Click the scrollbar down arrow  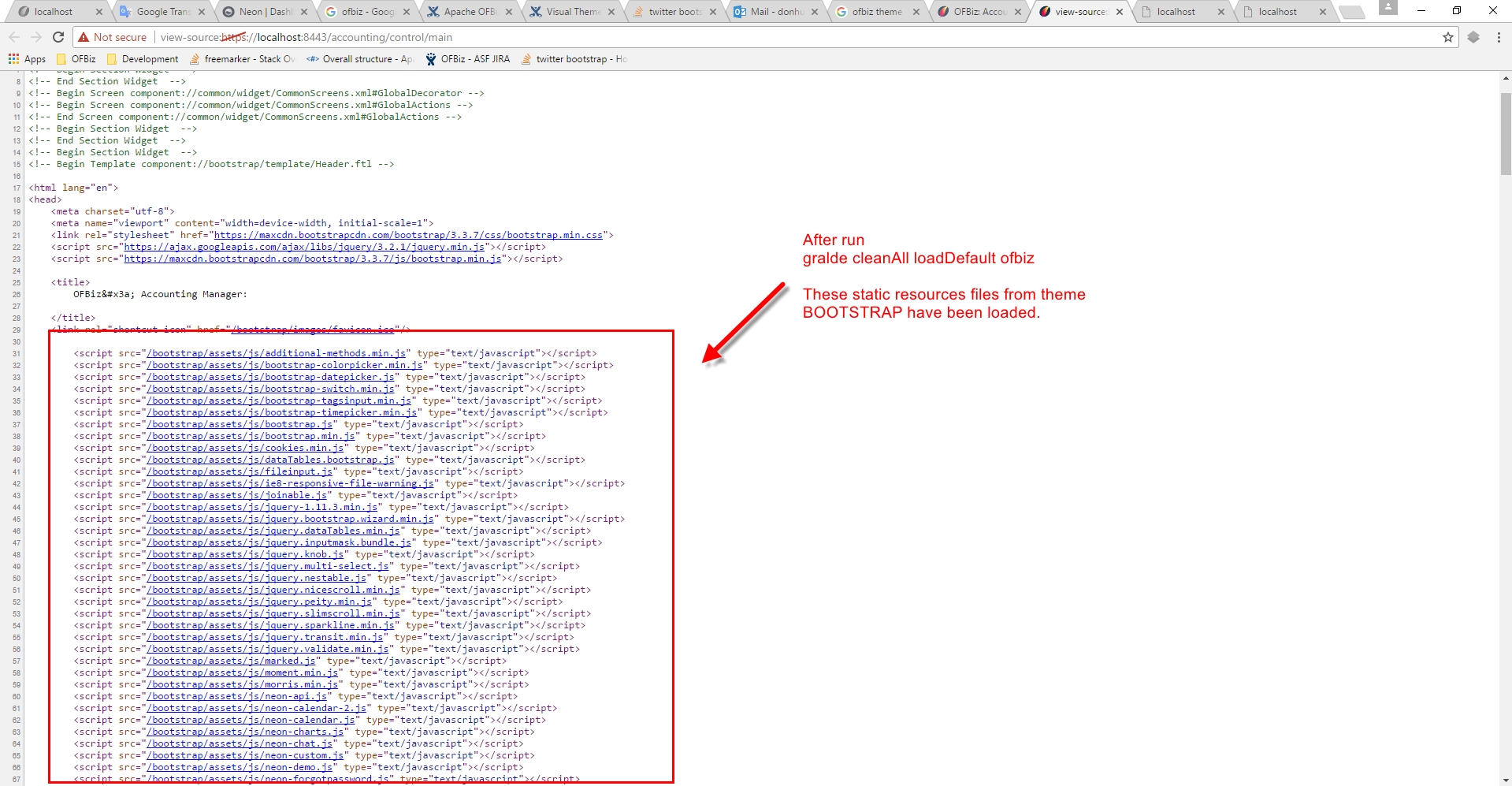point(1506,780)
